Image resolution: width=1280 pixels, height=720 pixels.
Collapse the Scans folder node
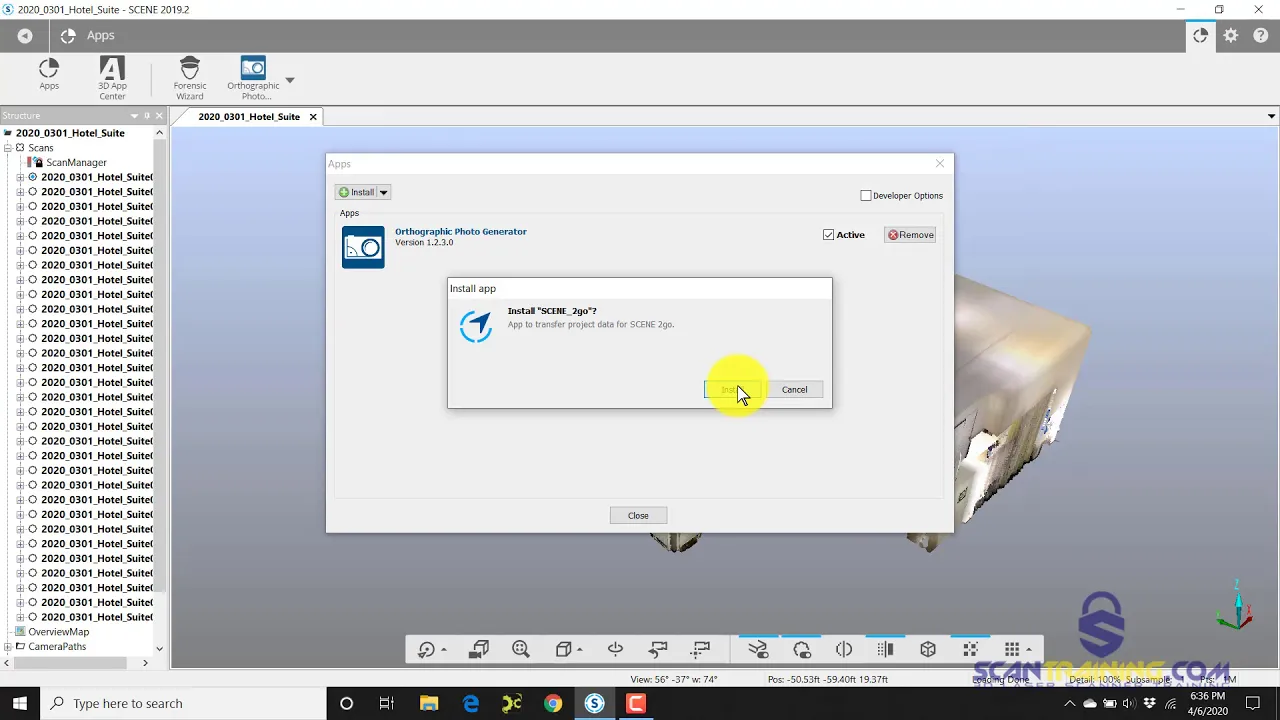coord(7,148)
